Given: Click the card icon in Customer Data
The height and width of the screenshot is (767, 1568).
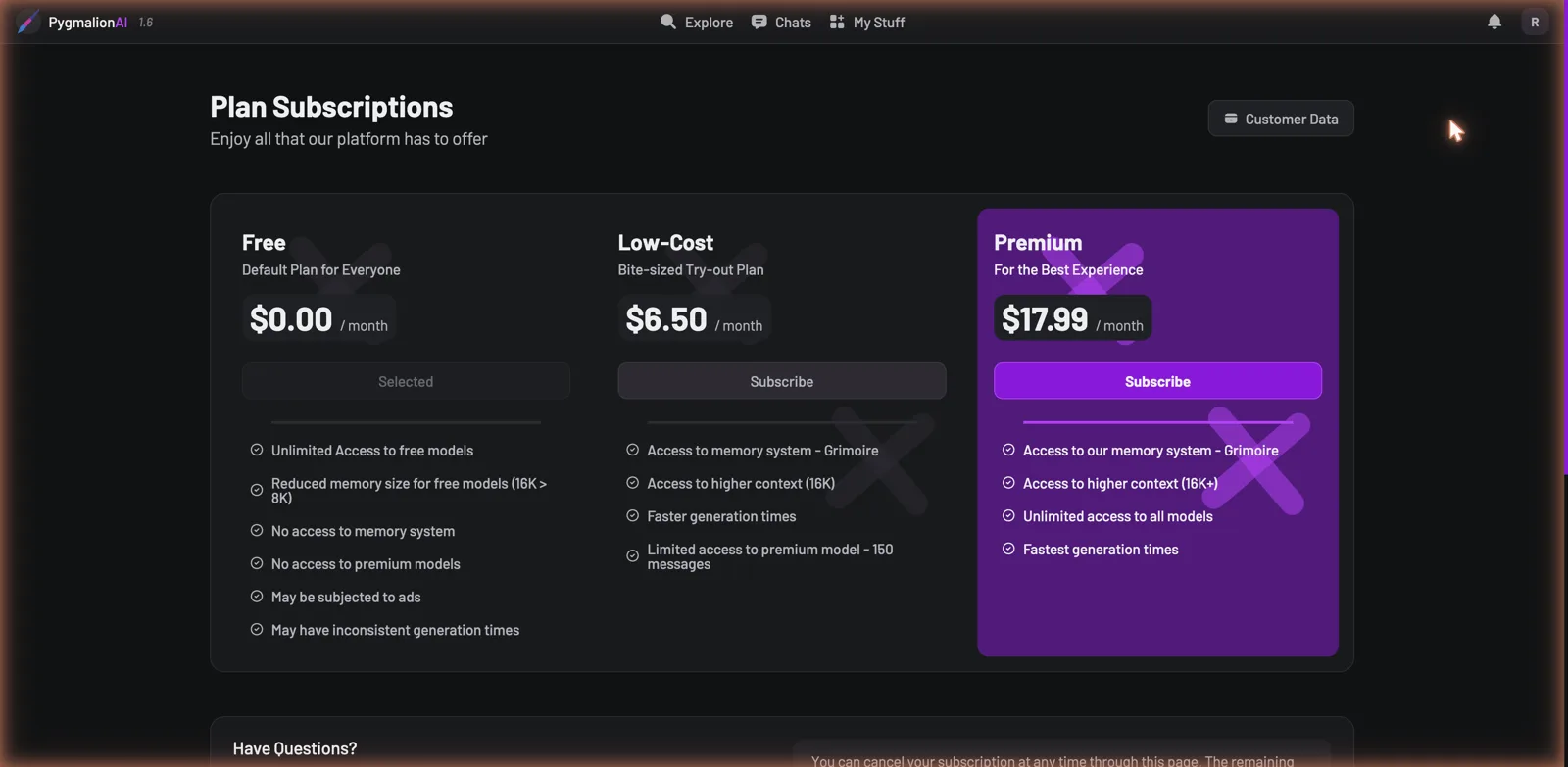Looking at the screenshot, I should pyautogui.click(x=1231, y=119).
